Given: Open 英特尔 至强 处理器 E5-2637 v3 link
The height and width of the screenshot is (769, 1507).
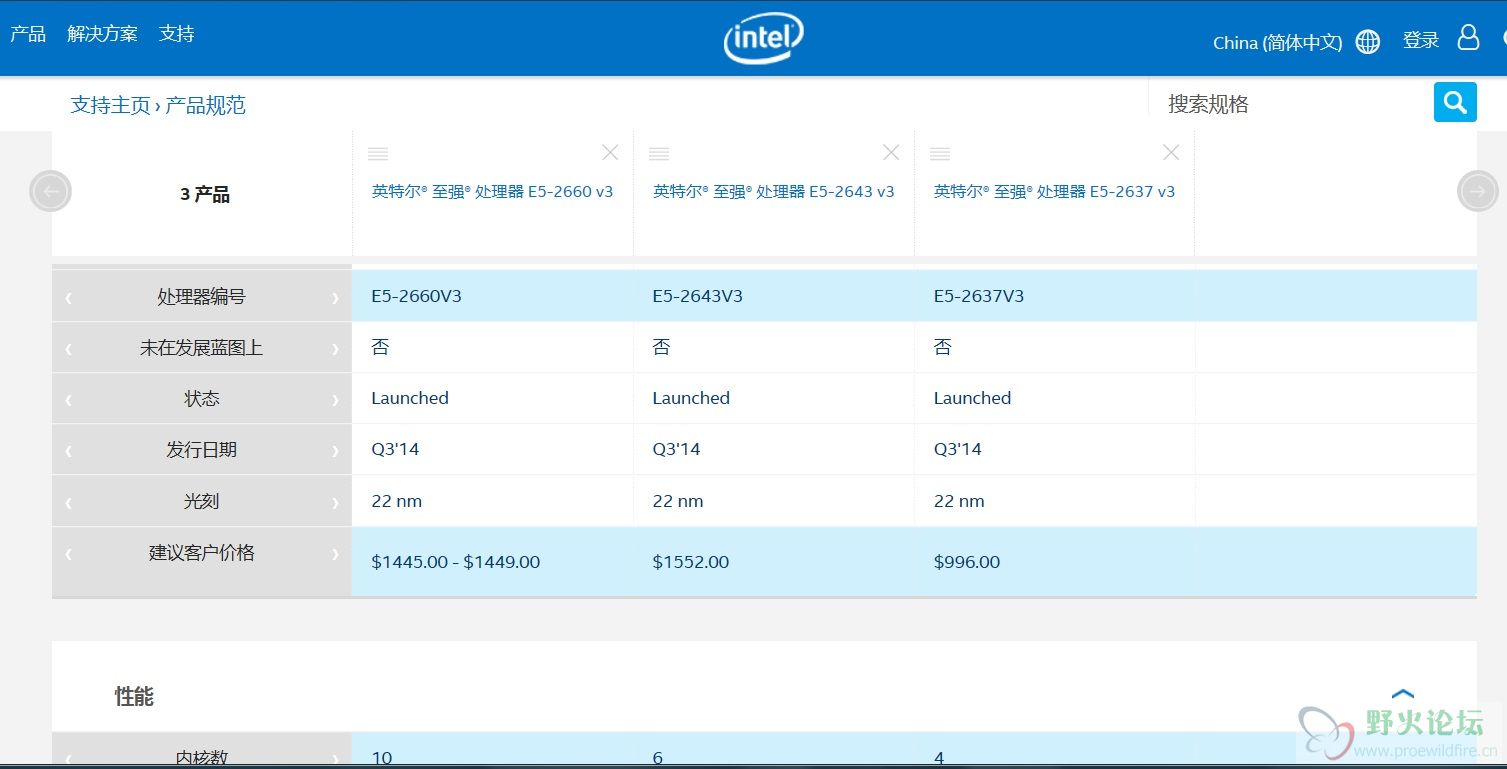Looking at the screenshot, I should coord(1054,191).
